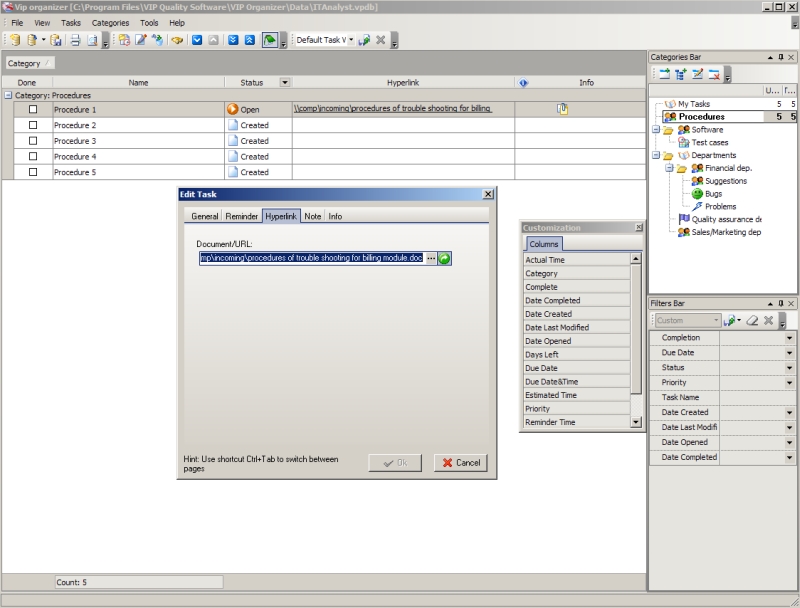The width and height of the screenshot is (800, 608).
Task: Collapse the Departments tree node
Action: point(655,156)
